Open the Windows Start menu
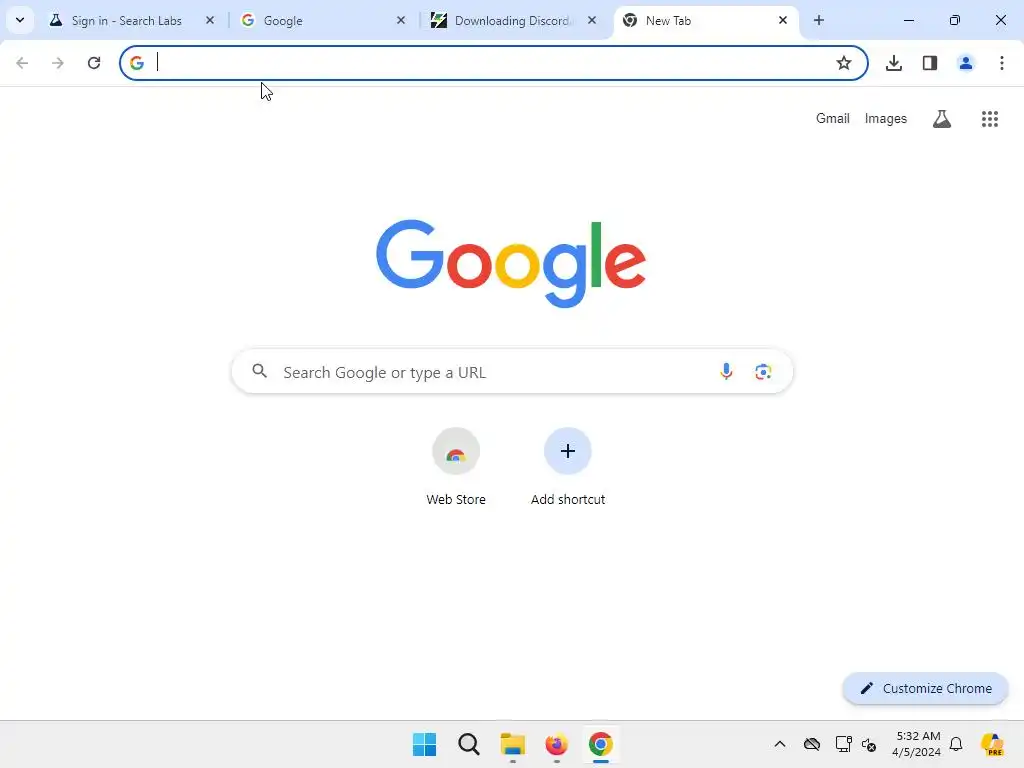Image resolution: width=1024 pixels, height=768 pixels. pyautogui.click(x=424, y=744)
